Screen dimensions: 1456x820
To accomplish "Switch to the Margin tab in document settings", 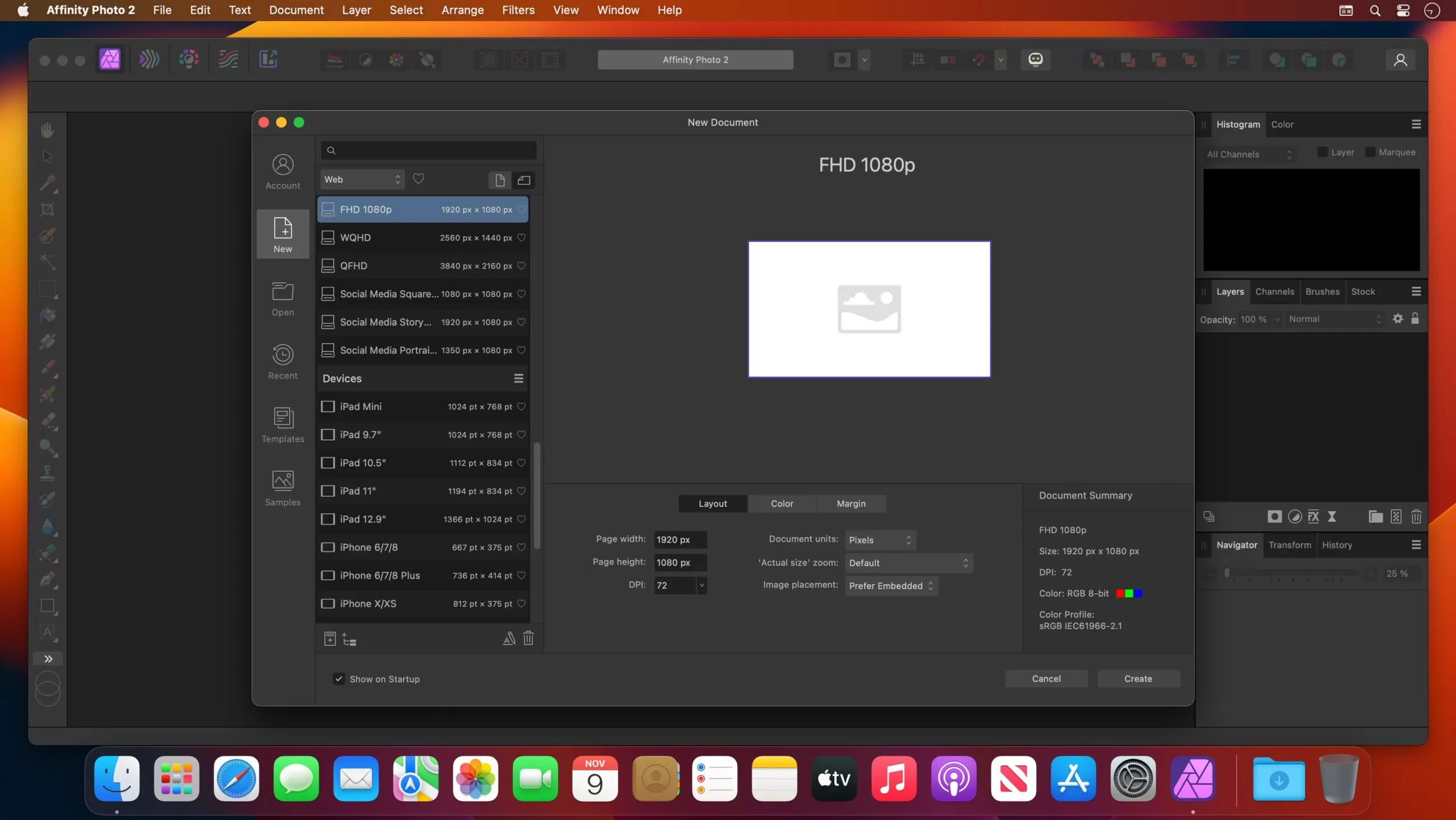I will [851, 503].
